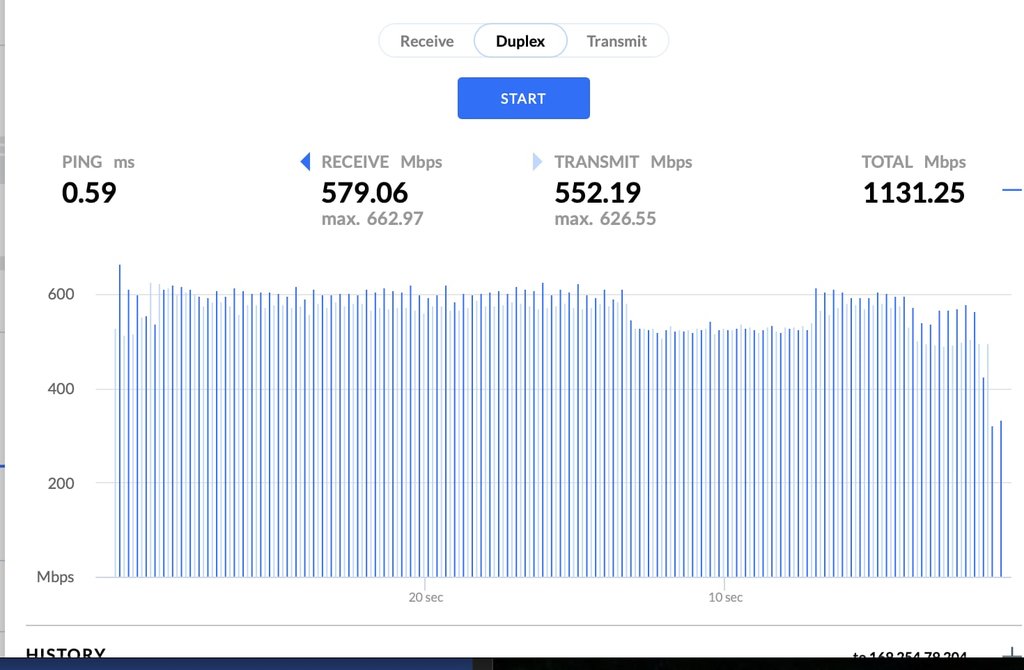This screenshot has height=670, width=1024.
Task: Click the max. 662.97 receive peak
Action: point(372,218)
